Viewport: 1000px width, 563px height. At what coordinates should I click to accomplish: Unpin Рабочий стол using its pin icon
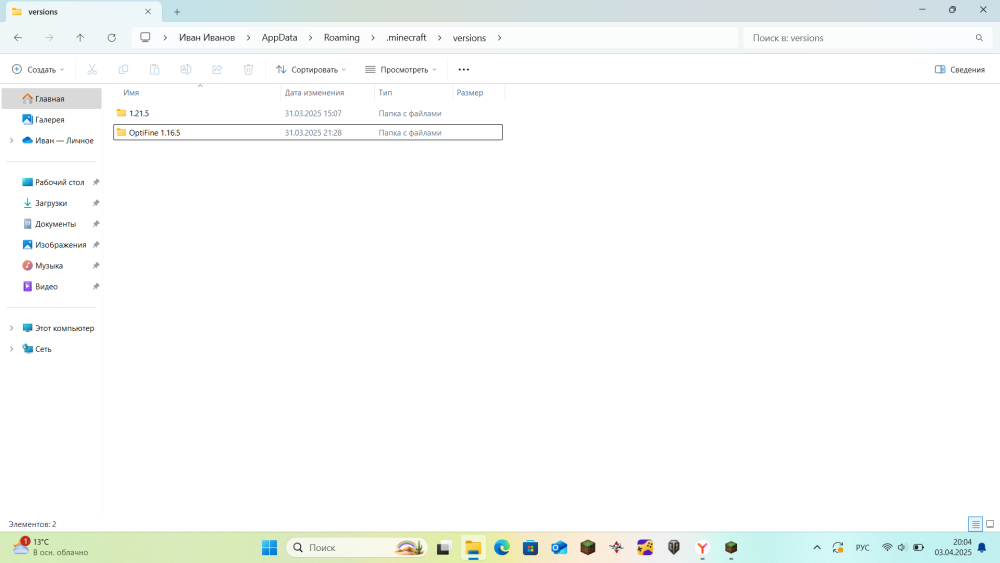click(x=96, y=182)
